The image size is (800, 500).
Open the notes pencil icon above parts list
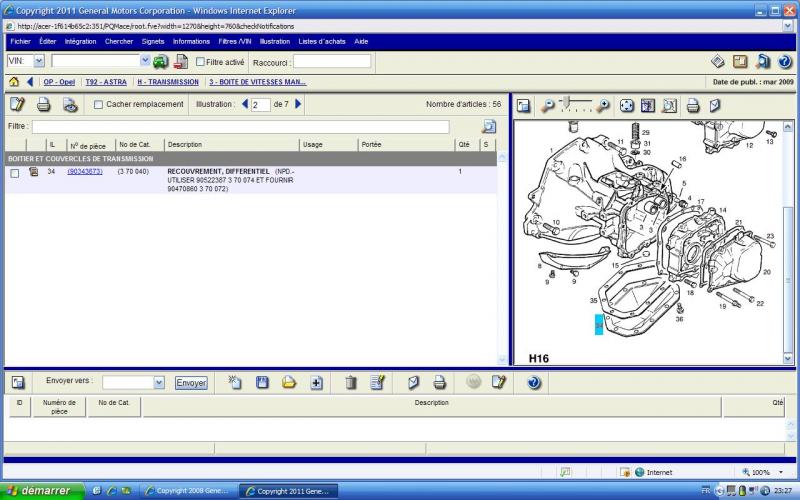click(17, 105)
